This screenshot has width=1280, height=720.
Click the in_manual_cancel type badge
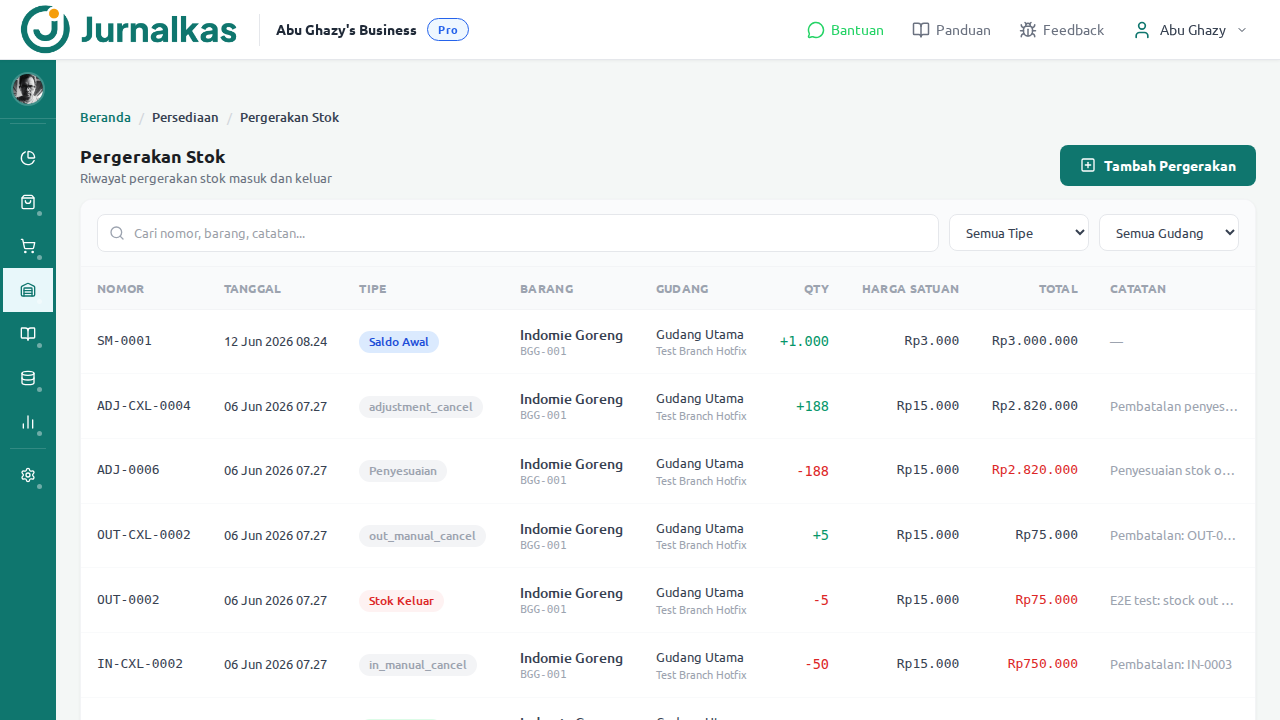point(418,665)
